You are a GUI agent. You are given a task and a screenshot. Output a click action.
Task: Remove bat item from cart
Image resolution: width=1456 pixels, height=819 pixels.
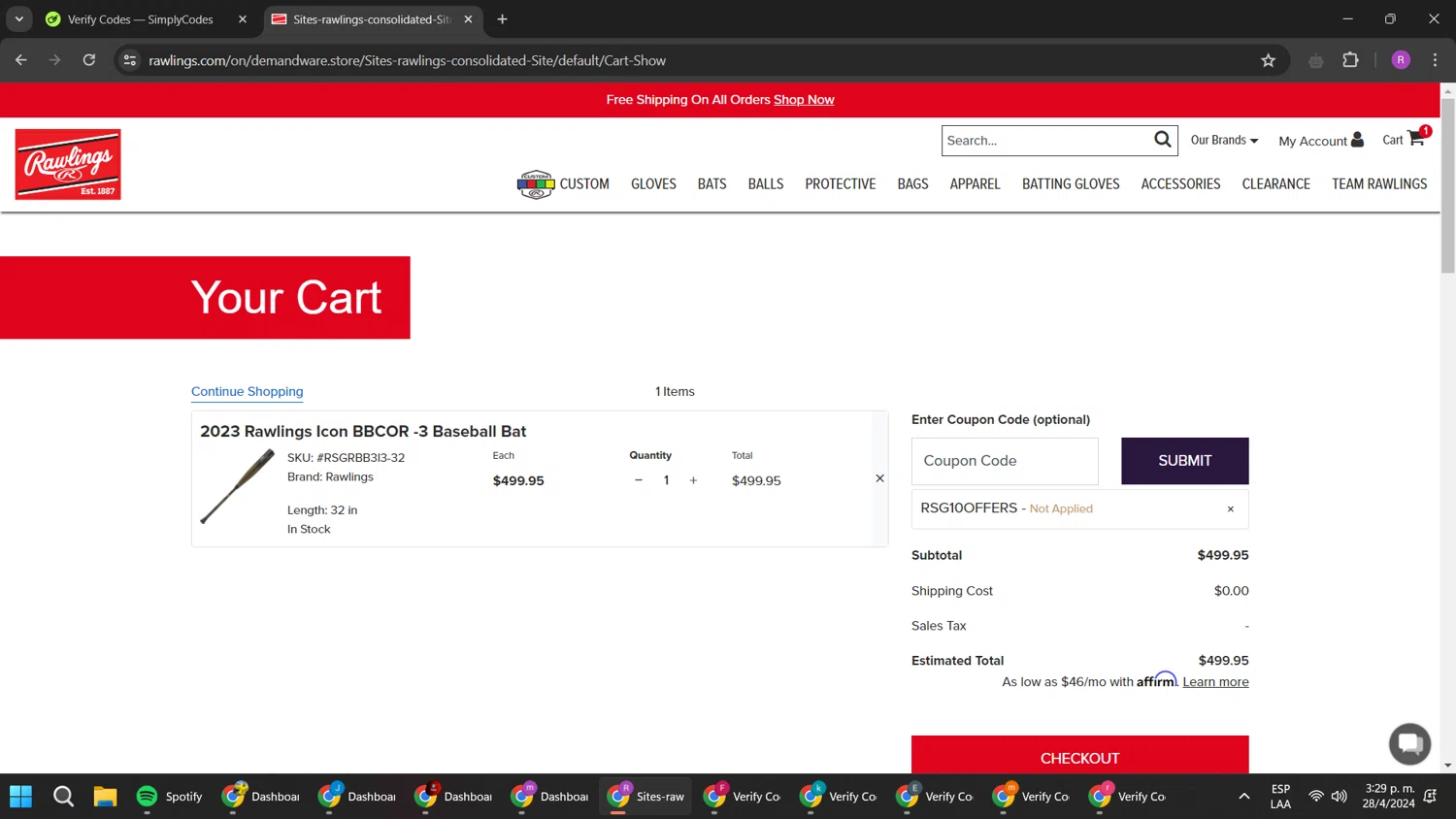879,478
